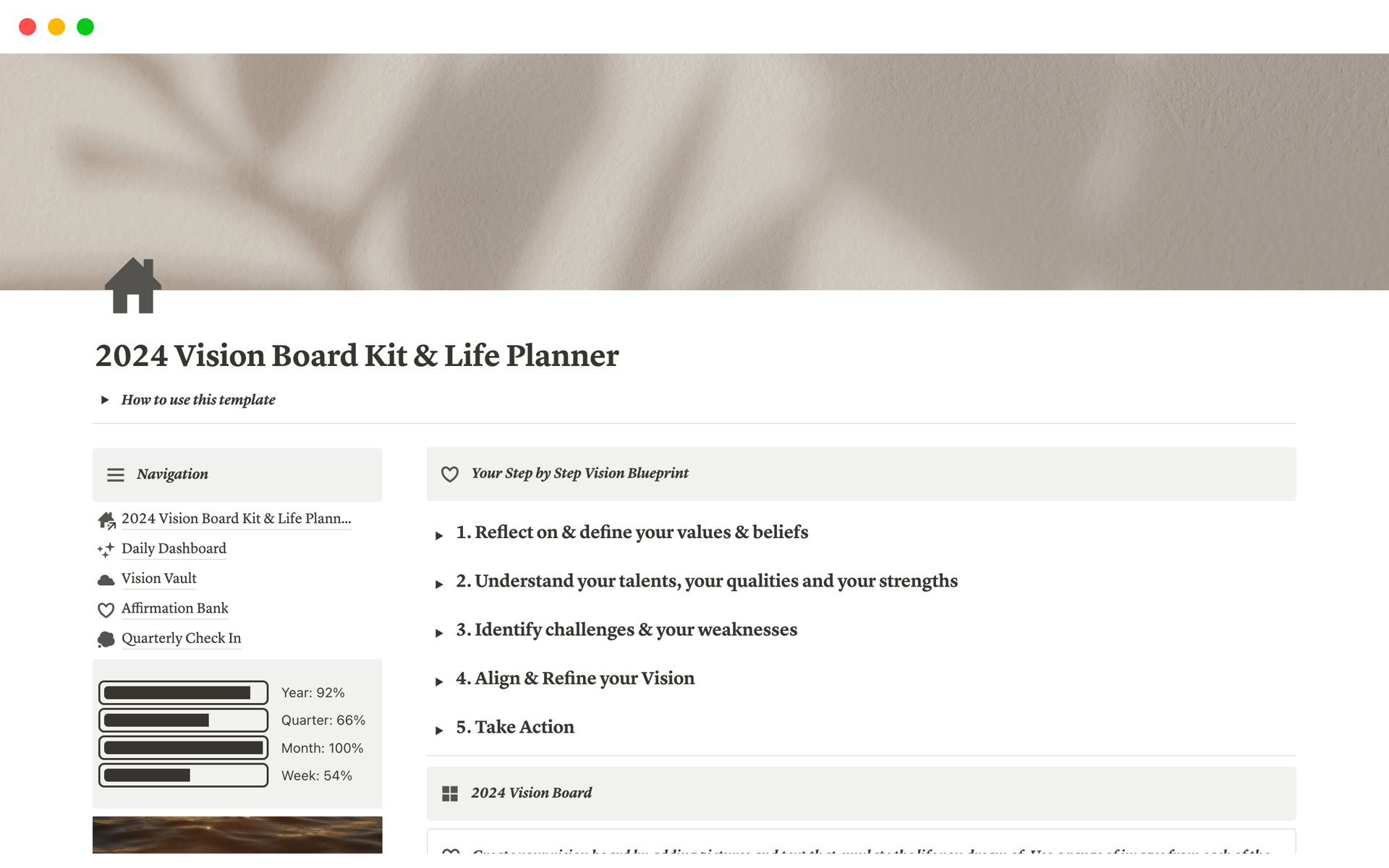Click the hamburger icon in the Navigation block
The width and height of the screenshot is (1389, 868).
coord(116,475)
